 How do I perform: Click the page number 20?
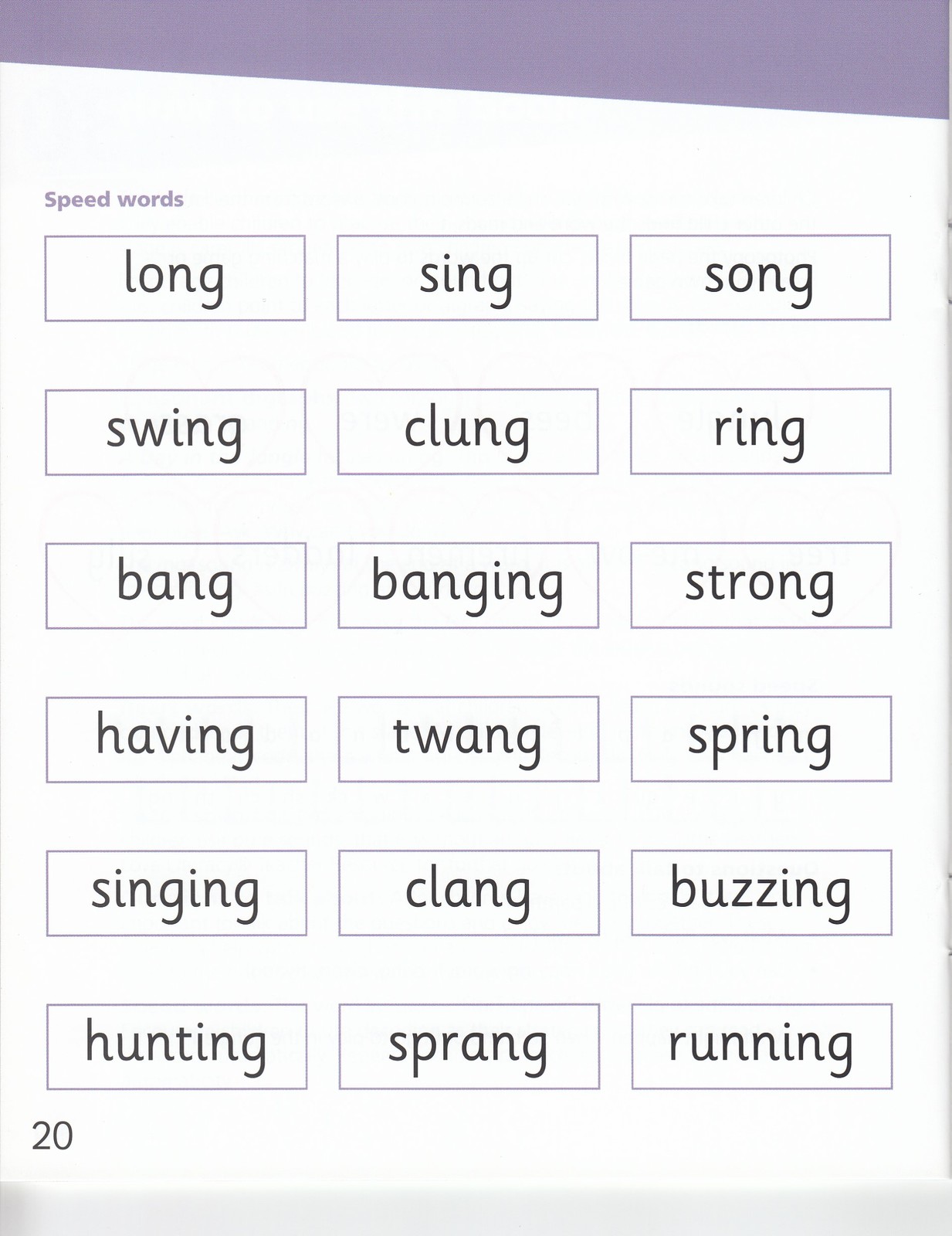[53, 1137]
